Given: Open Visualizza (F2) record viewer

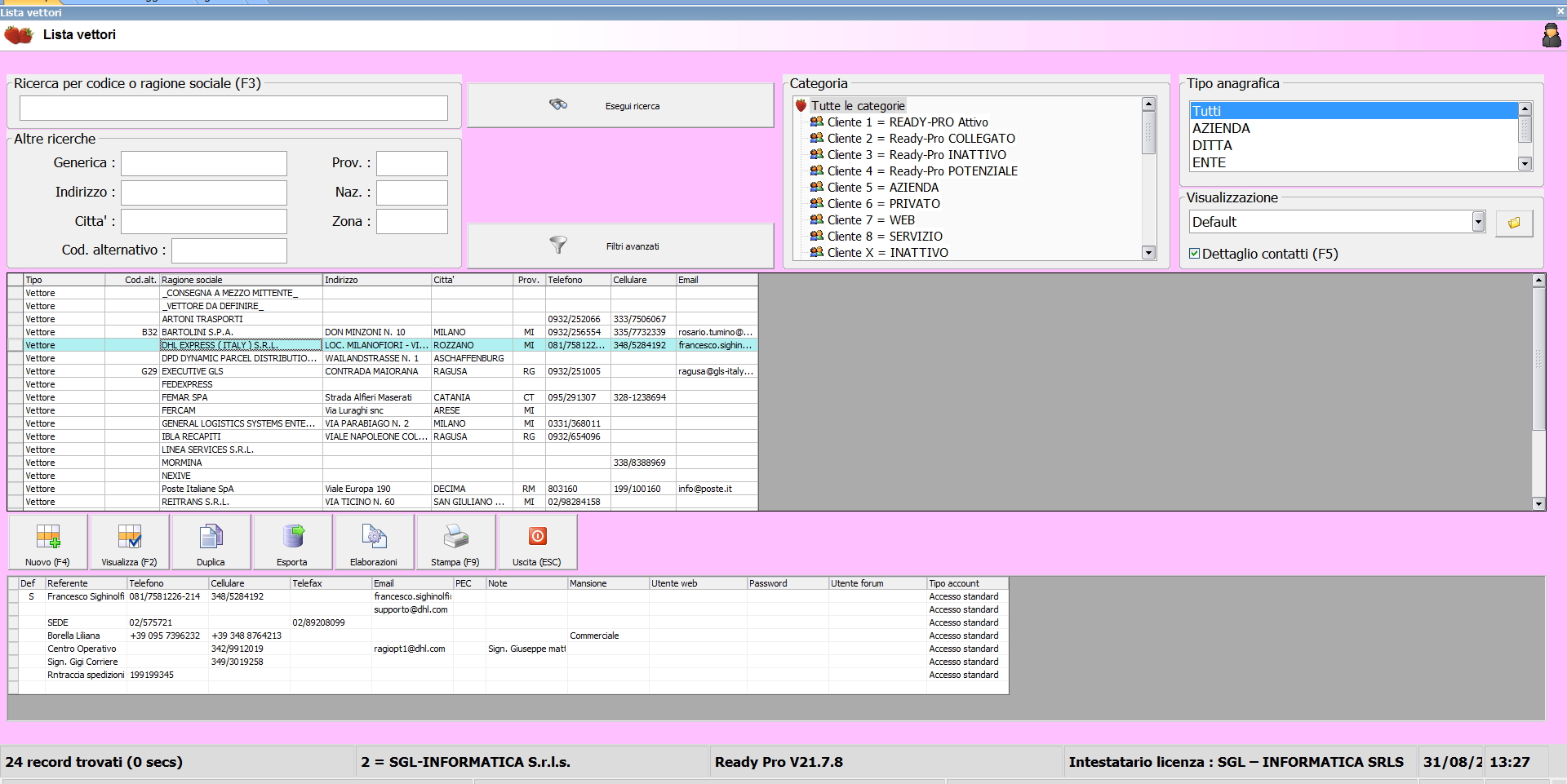Looking at the screenshot, I should (130, 542).
